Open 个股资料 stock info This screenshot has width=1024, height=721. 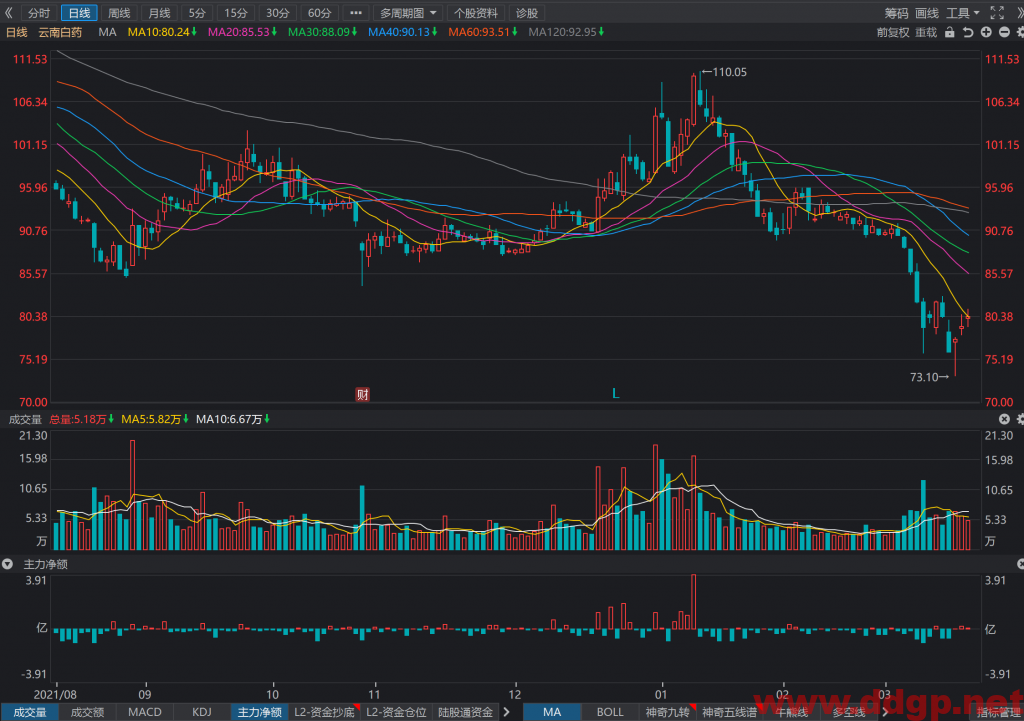(475, 12)
